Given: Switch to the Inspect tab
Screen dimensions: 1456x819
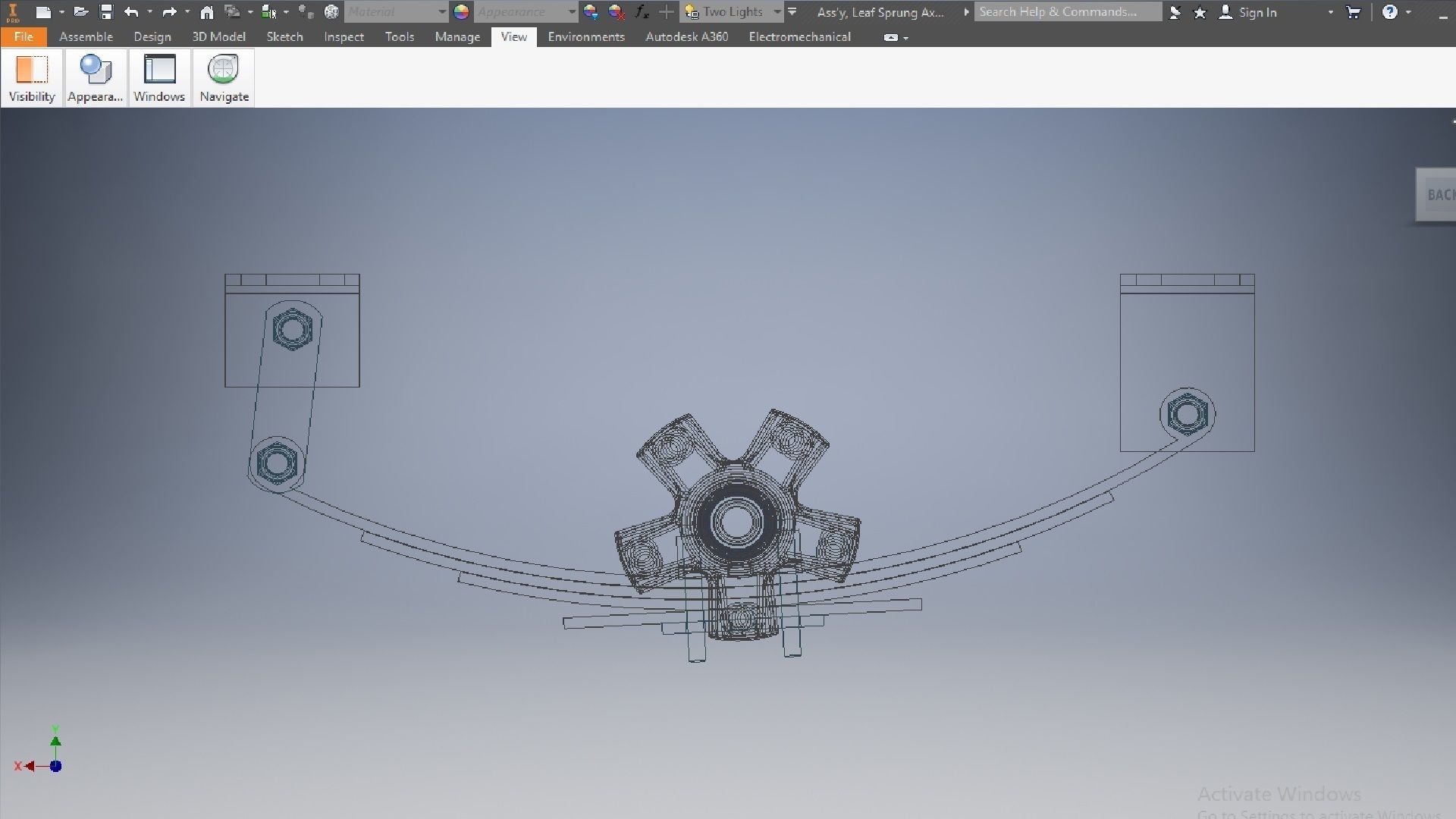Looking at the screenshot, I should coord(344,36).
